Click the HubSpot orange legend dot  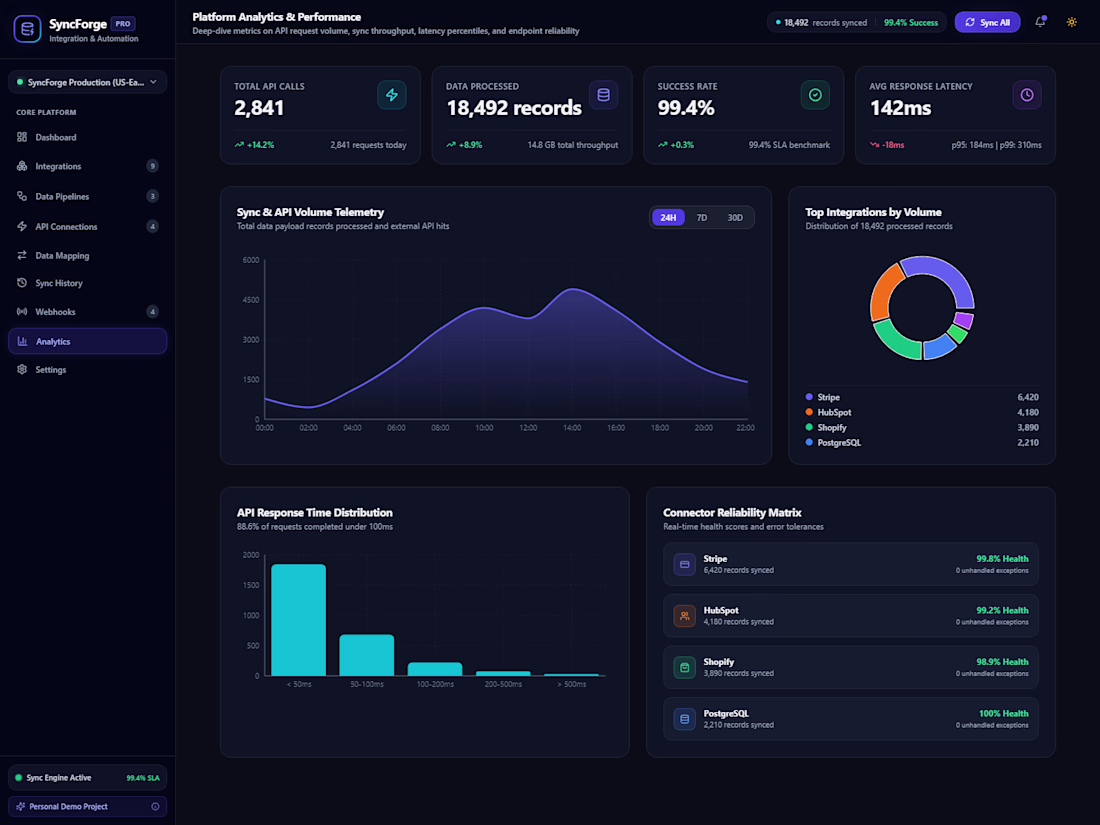click(809, 412)
